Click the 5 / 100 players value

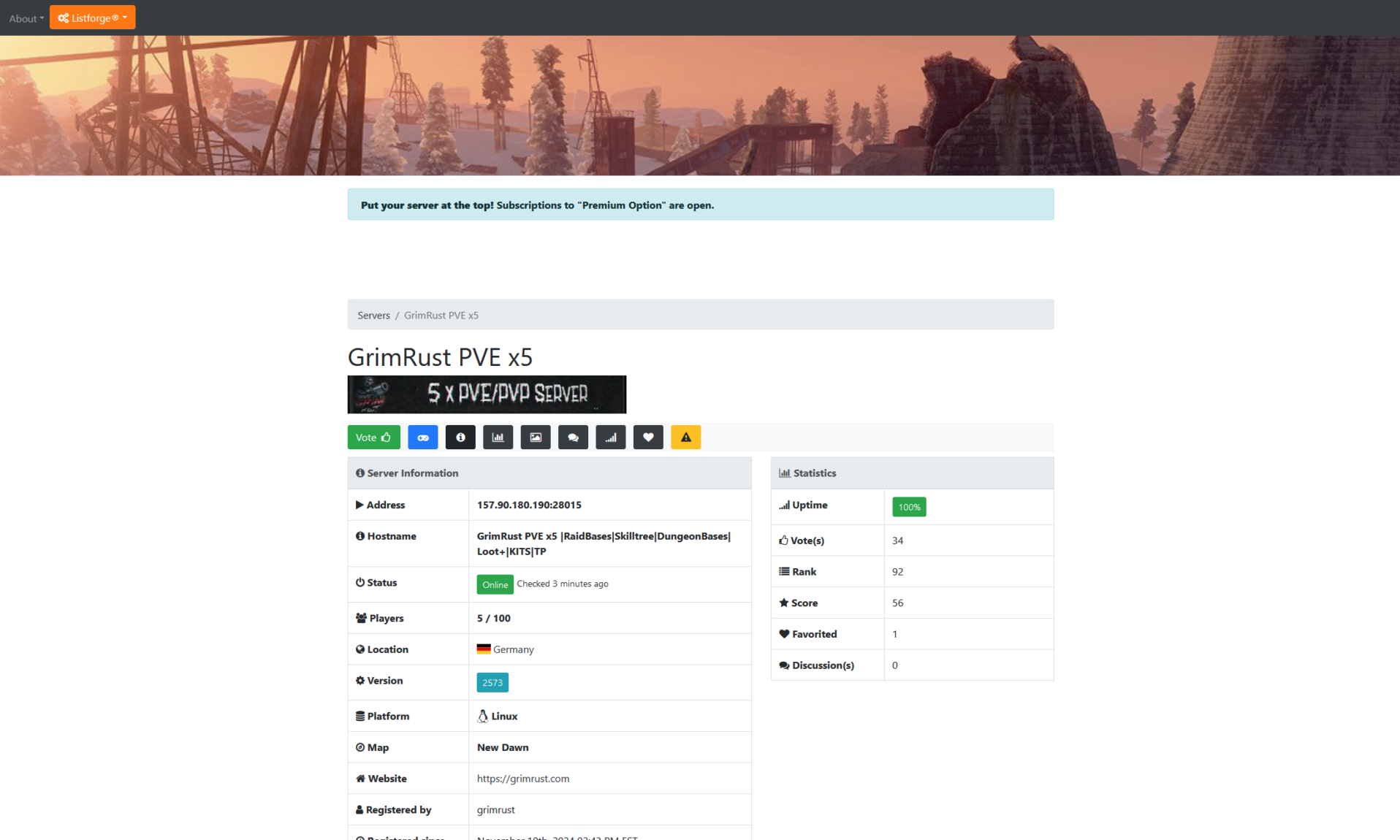tap(494, 618)
